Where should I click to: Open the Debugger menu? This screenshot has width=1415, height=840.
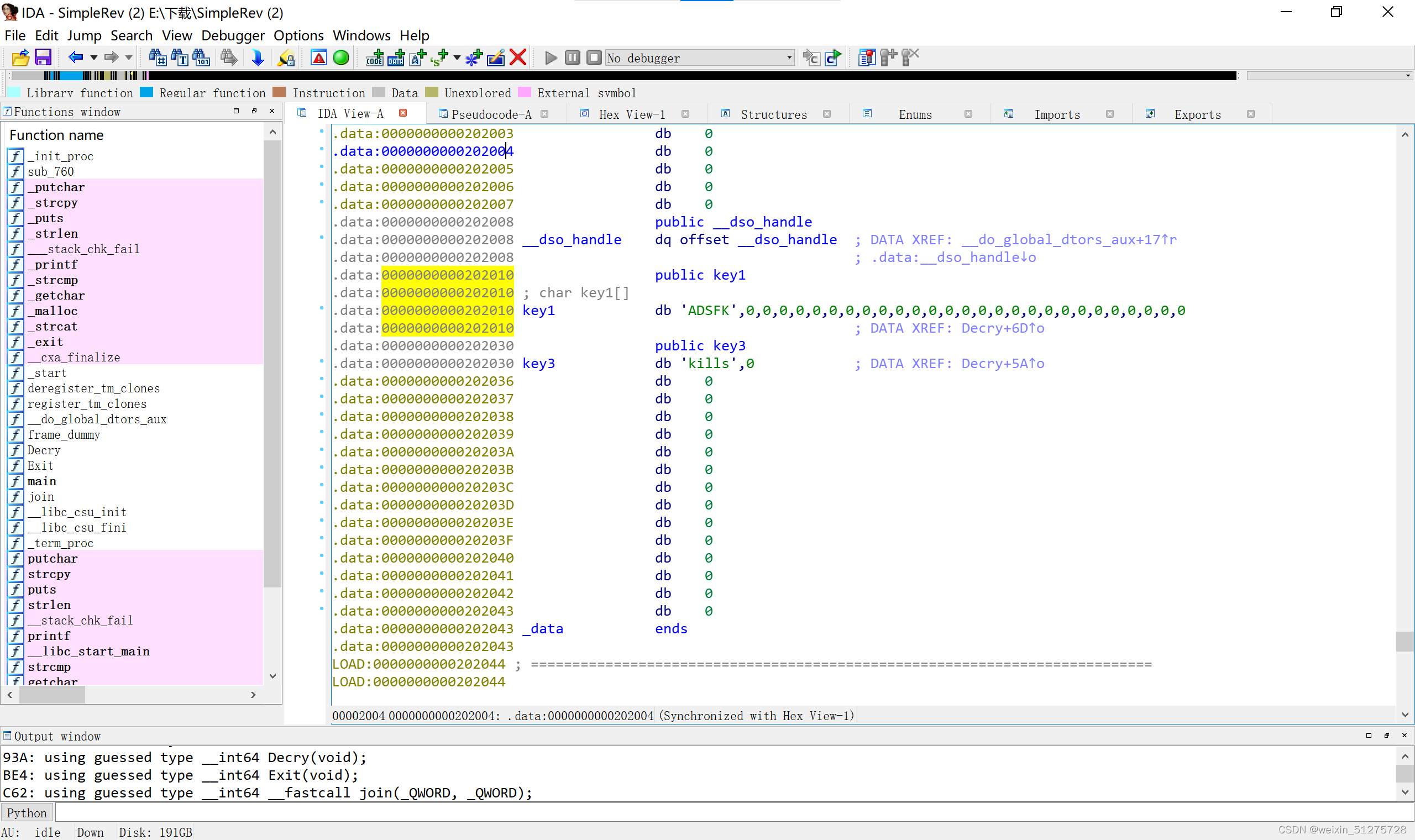coord(233,36)
